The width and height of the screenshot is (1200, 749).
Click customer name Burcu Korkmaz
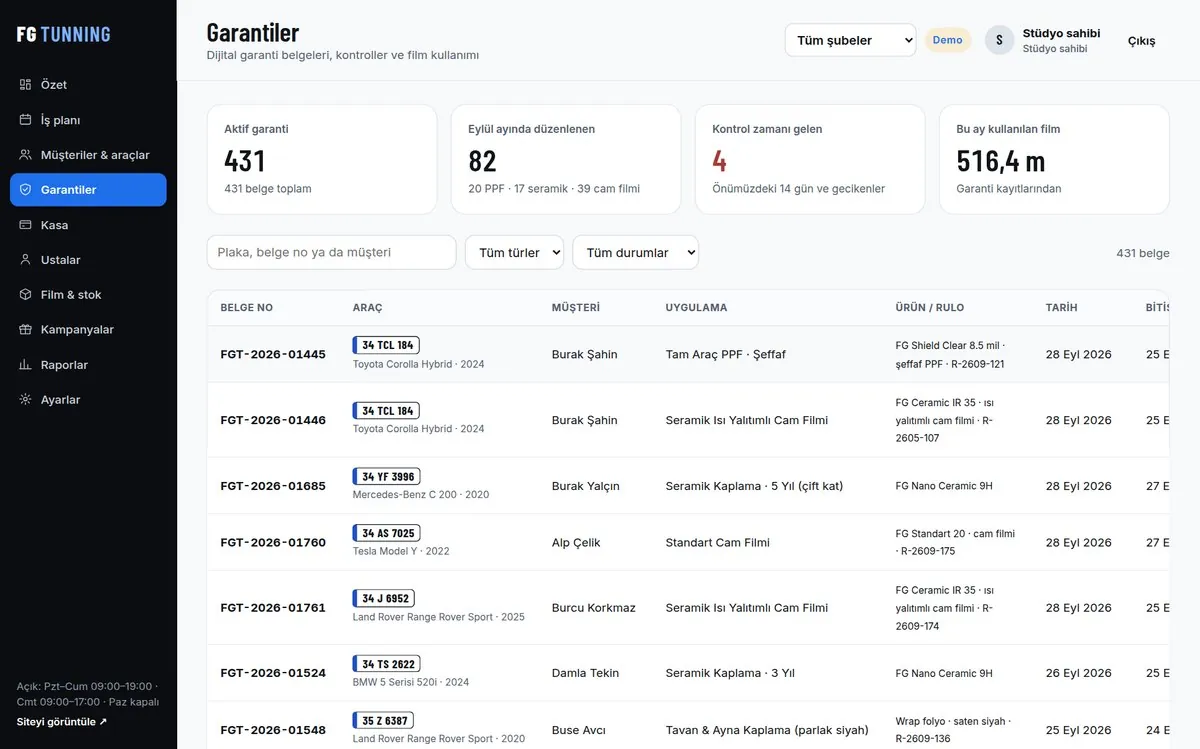point(594,608)
